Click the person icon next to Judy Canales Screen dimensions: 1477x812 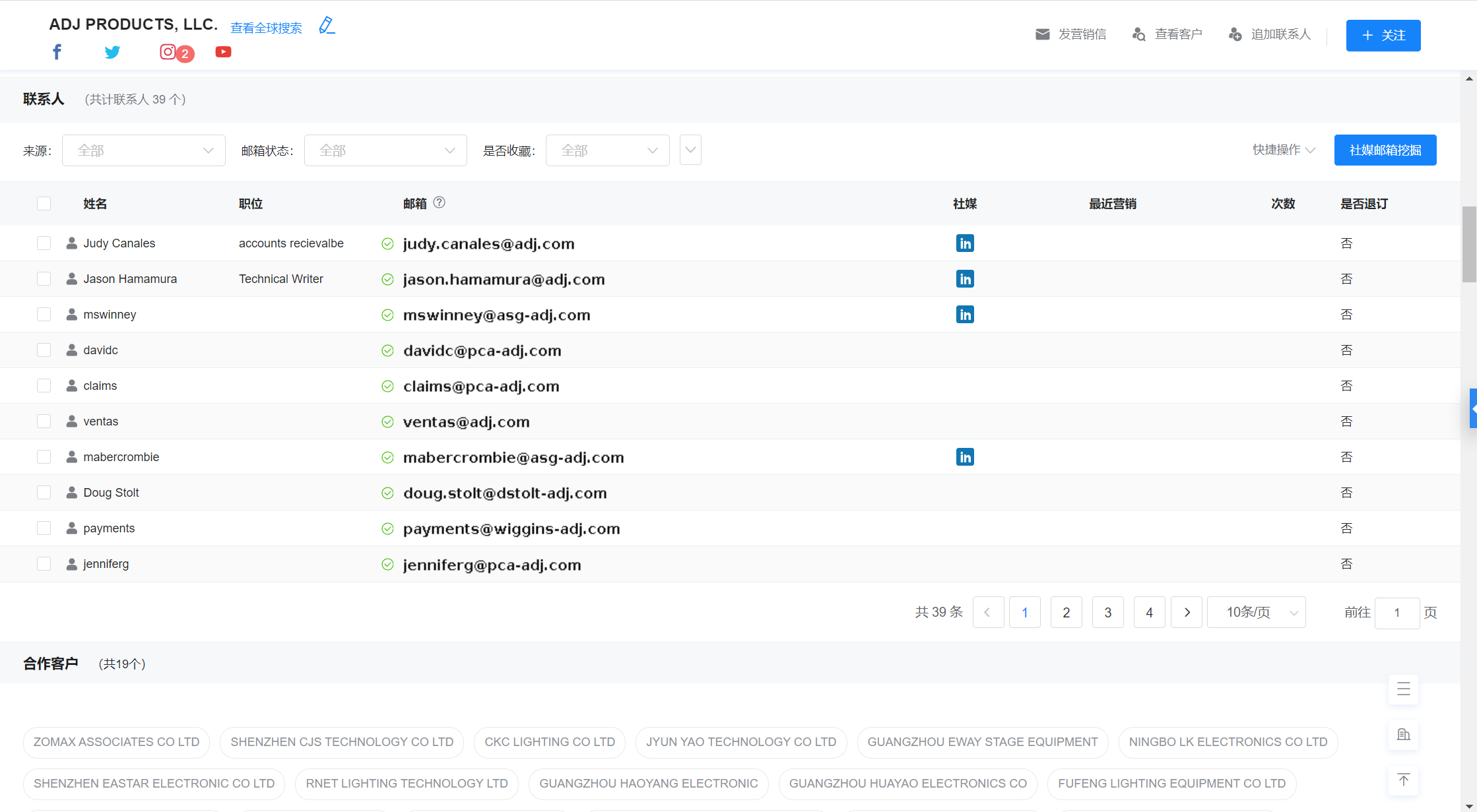point(72,243)
